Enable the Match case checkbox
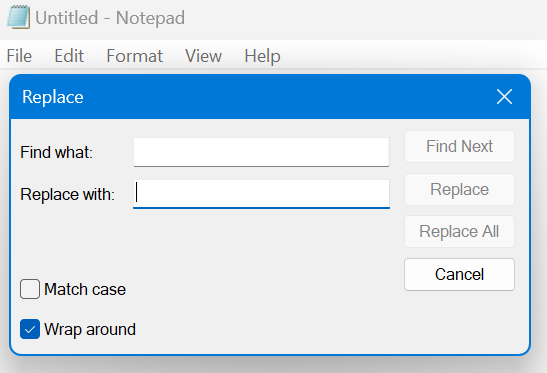547x373 pixels. tap(30, 289)
